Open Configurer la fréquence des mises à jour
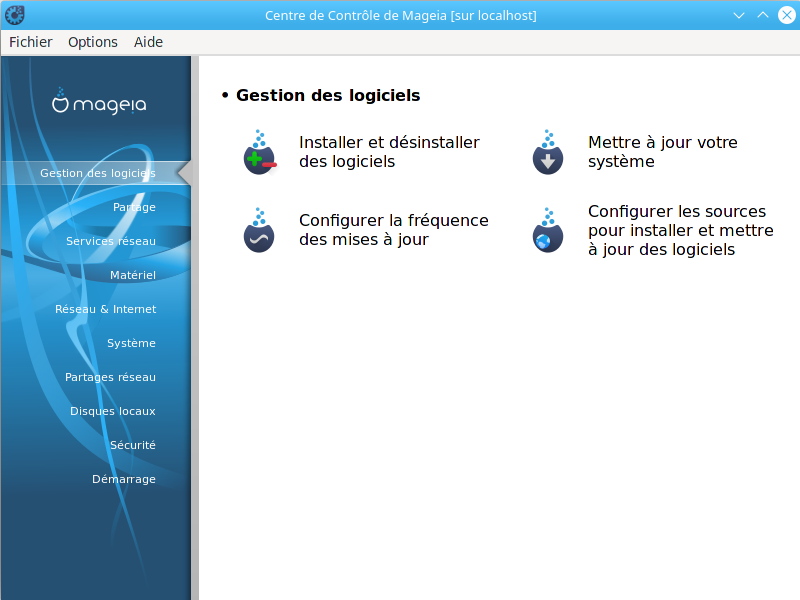 393,230
